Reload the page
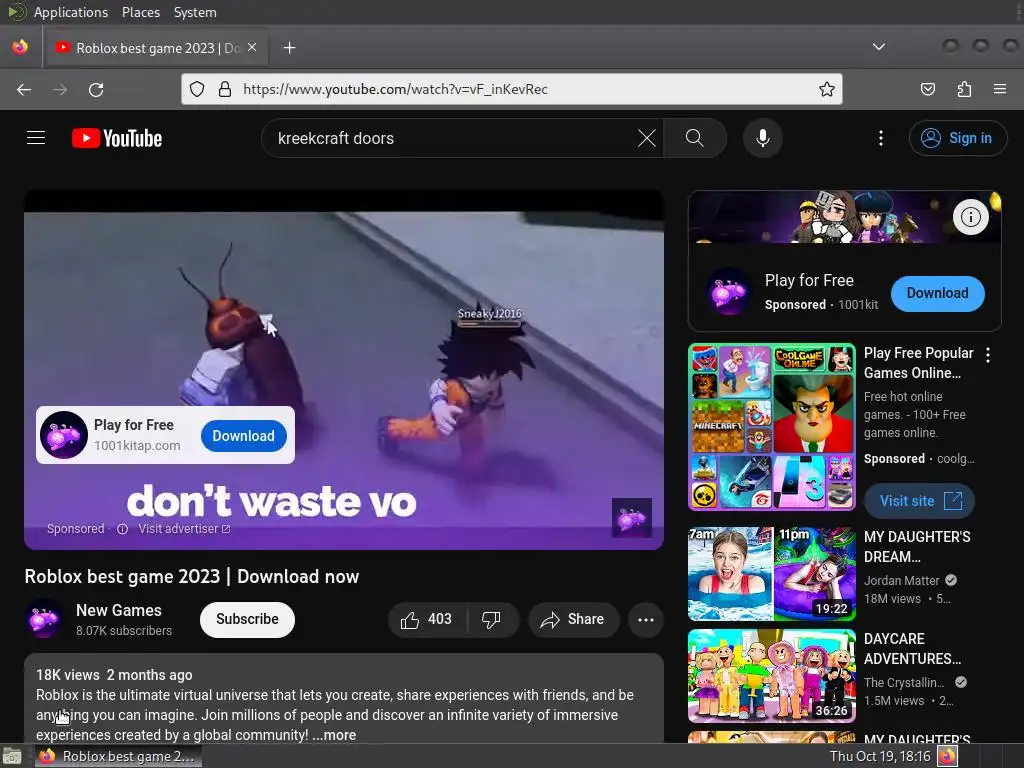The width and height of the screenshot is (1024, 768). point(96,89)
